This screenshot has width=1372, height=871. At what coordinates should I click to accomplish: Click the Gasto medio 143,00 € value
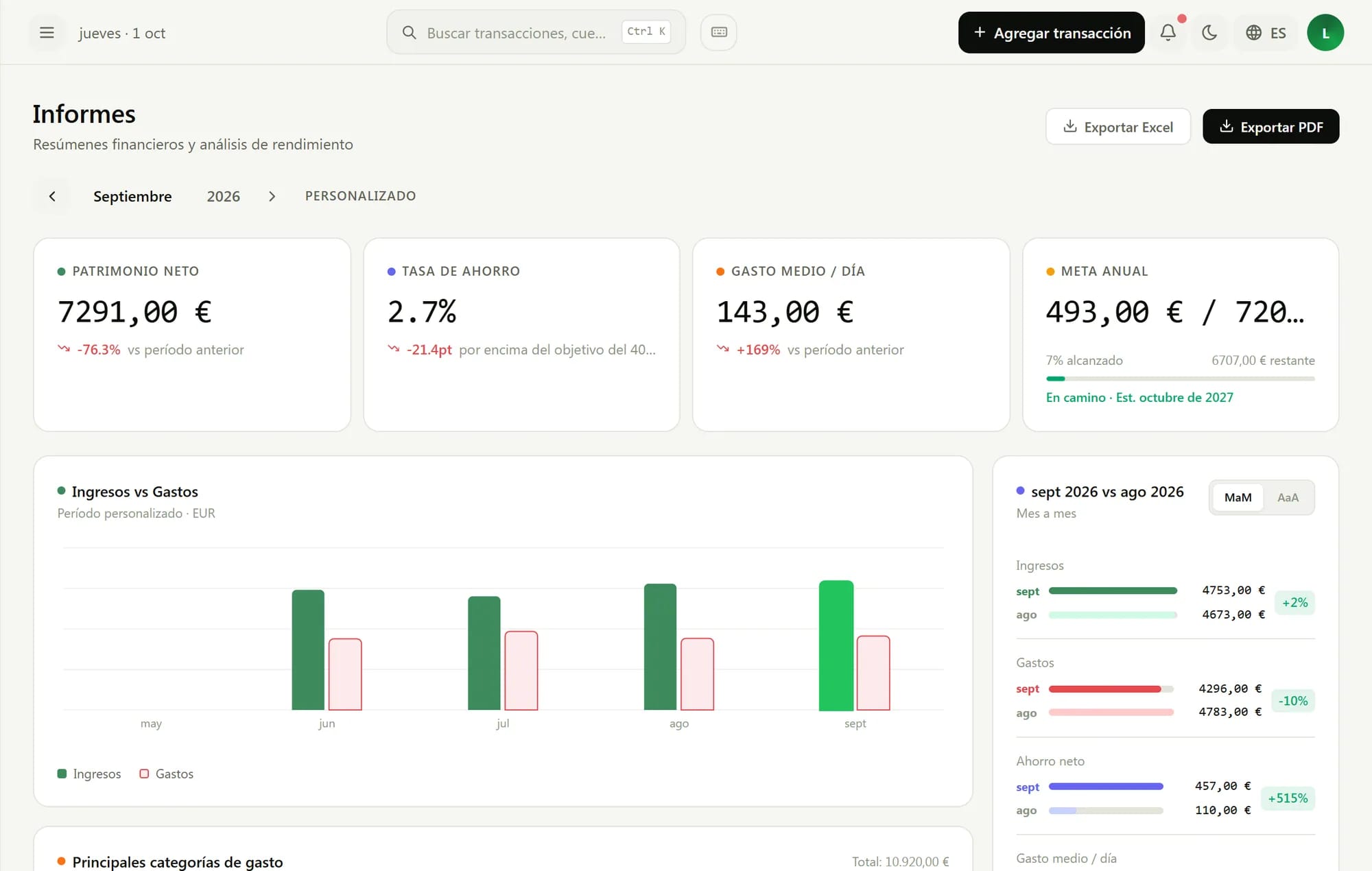785,312
